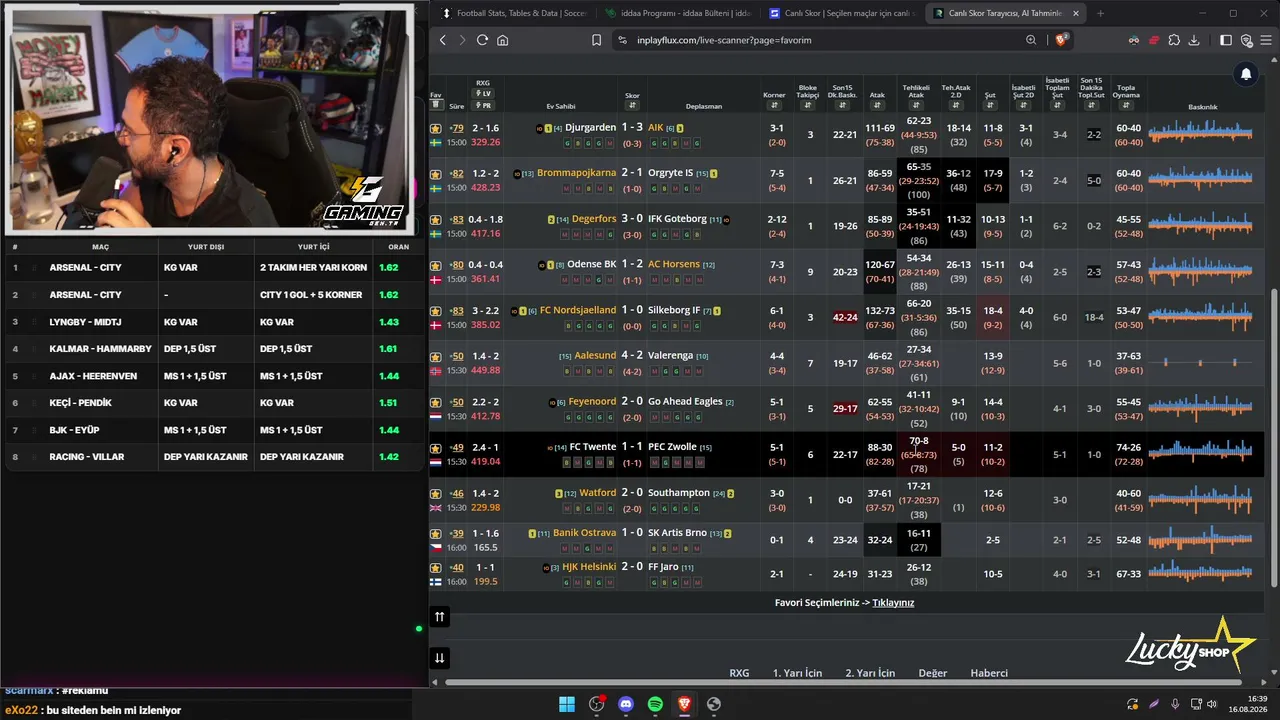This screenshot has height=720, width=1280.
Task: Click the double up arrows button
Action: [439, 617]
